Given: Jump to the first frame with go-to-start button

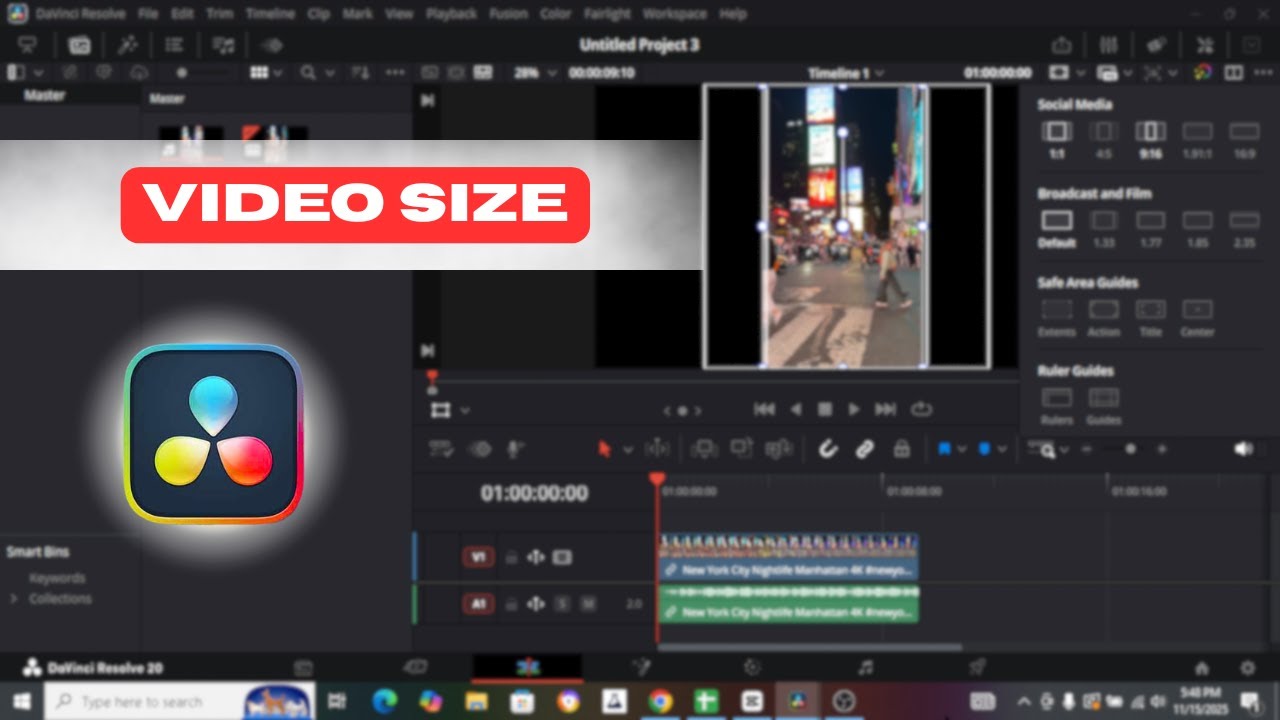Looking at the screenshot, I should (764, 409).
